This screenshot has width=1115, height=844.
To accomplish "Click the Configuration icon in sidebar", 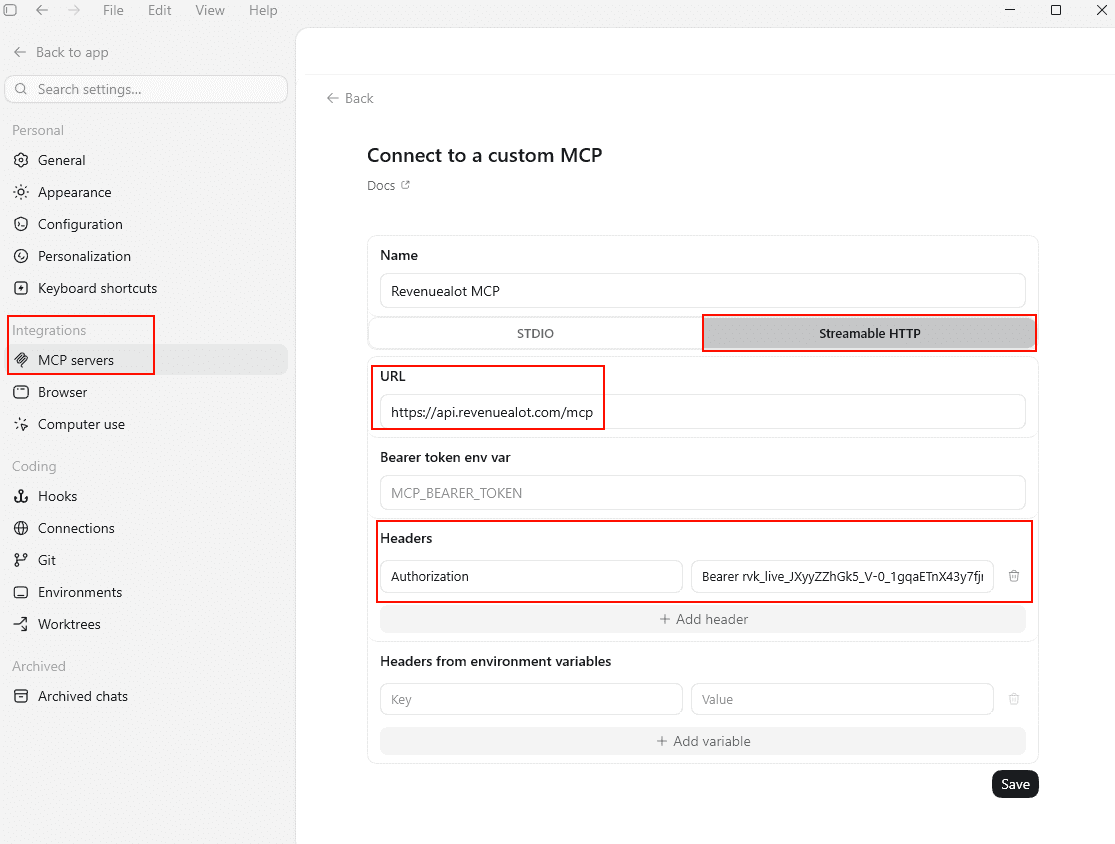I will click(21, 224).
